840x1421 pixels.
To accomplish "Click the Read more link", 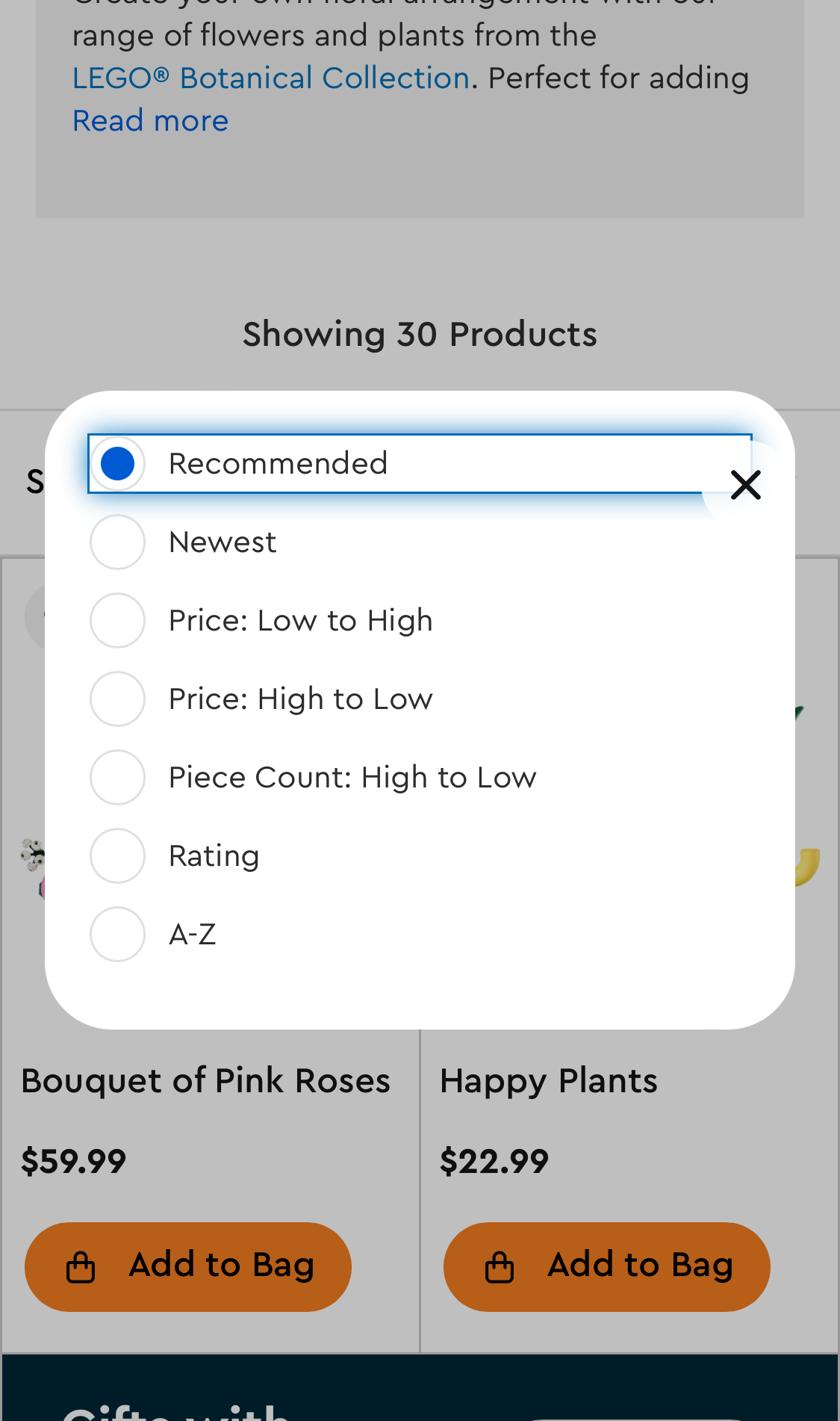I will [150, 121].
